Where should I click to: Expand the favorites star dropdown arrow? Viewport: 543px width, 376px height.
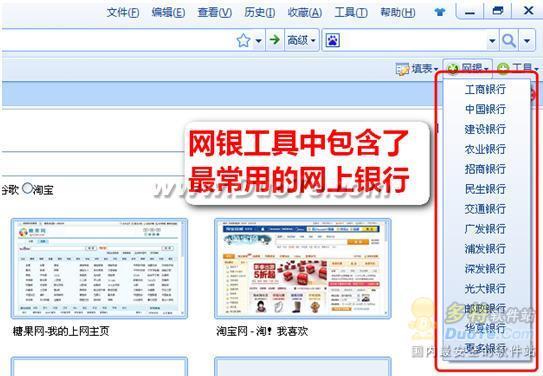[x=258, y=41]
